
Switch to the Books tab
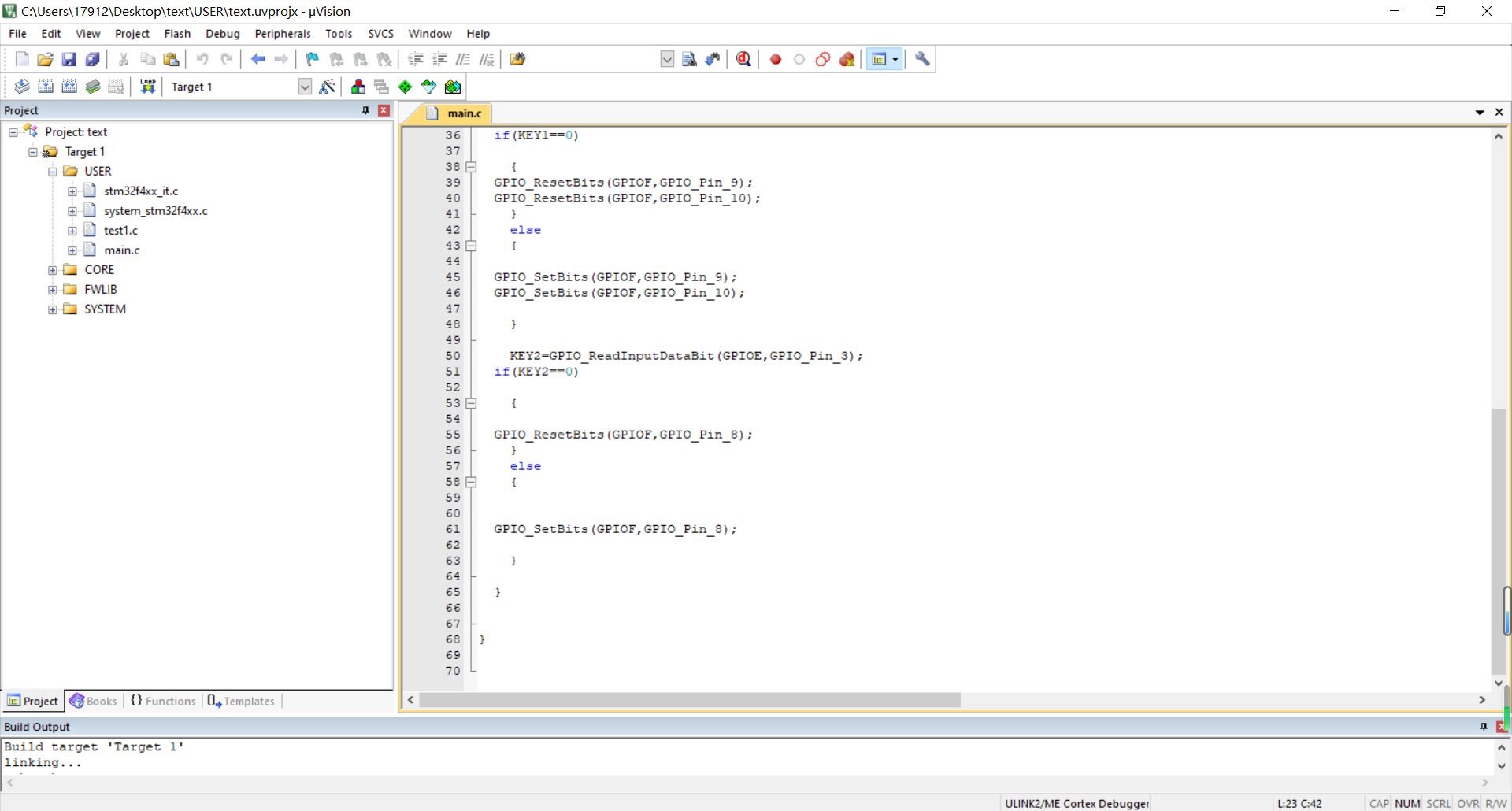(93, 701)
